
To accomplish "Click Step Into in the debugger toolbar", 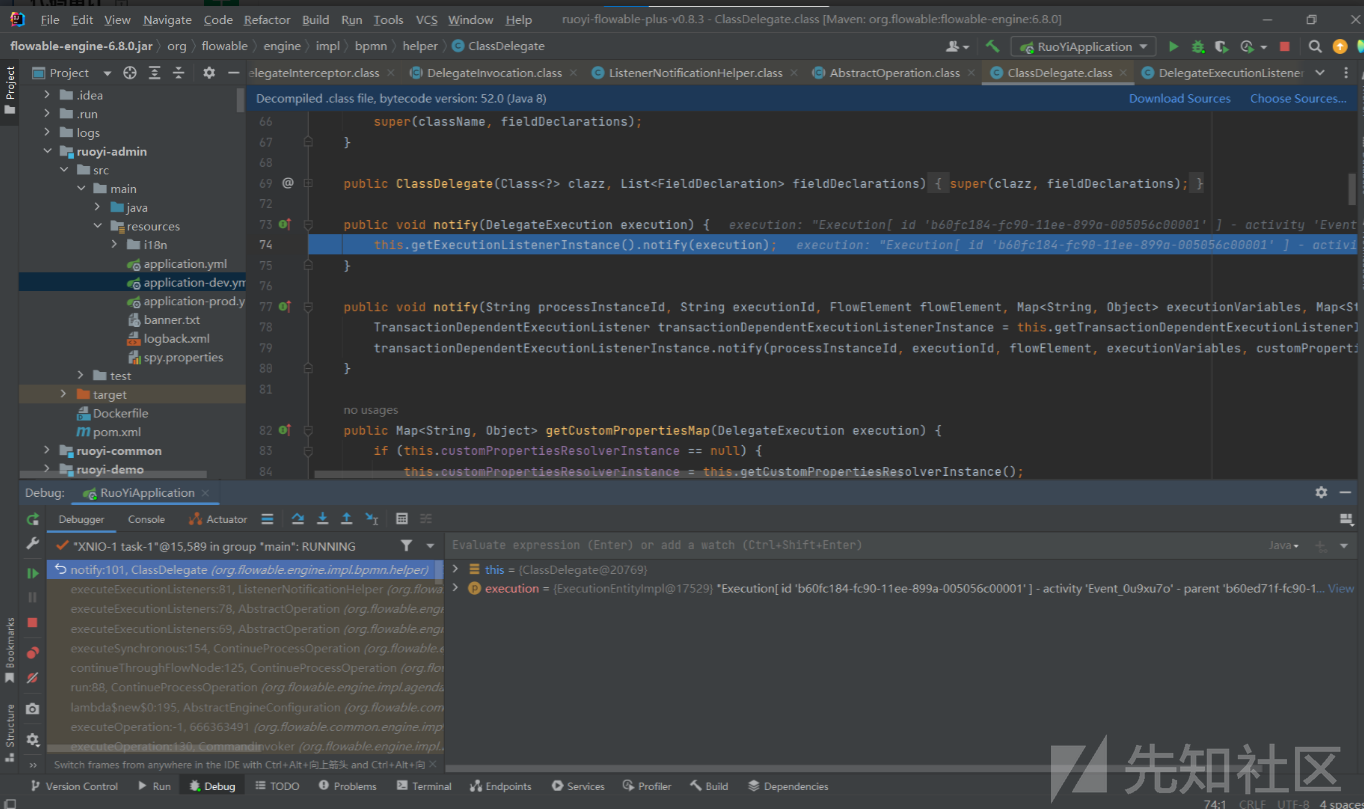I will (x=322, y=519).
